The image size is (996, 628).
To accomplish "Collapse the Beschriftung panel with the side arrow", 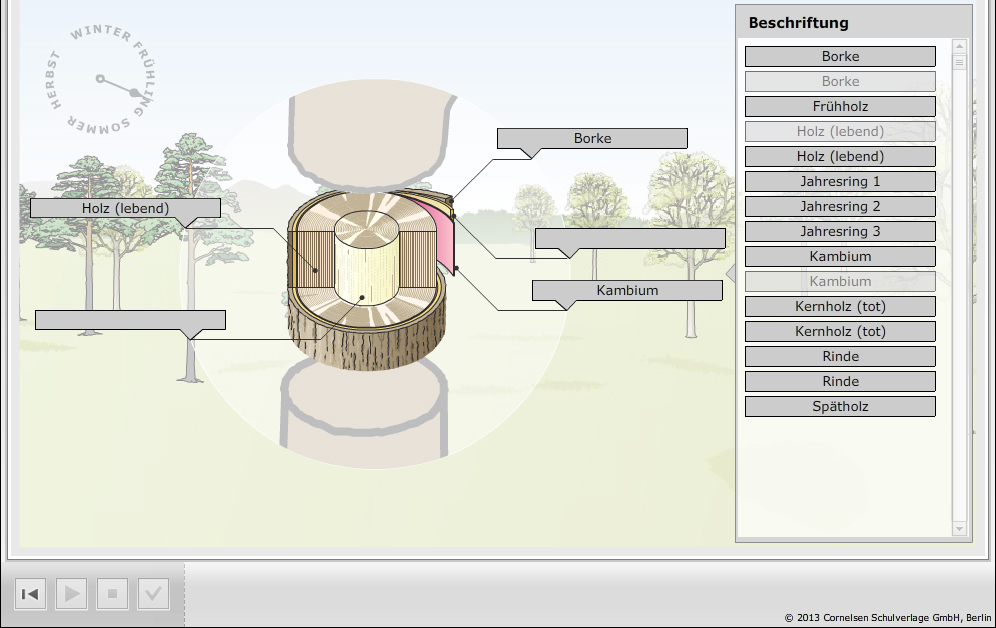I will (x=730, y=272).
